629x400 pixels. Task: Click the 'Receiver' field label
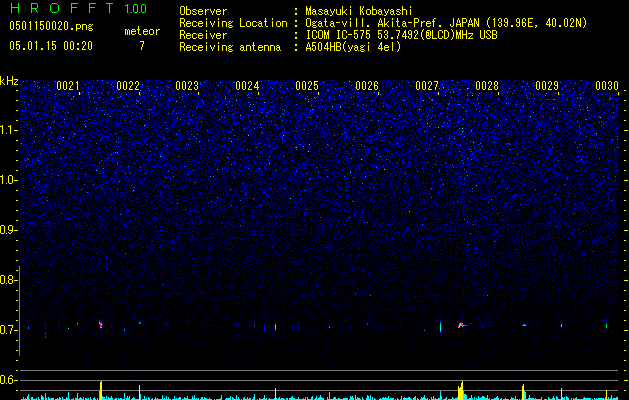pyautogui.click(x=203, y=35)
